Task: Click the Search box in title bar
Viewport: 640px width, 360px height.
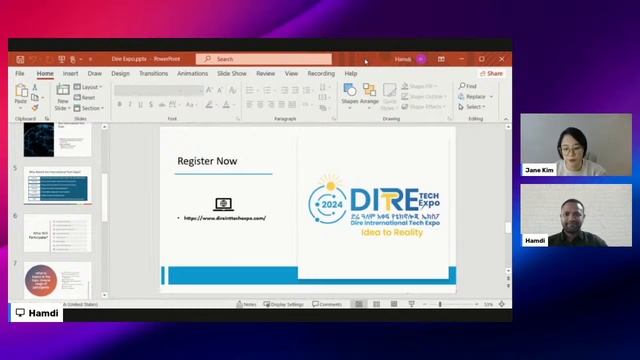Action: click(264, 59)
